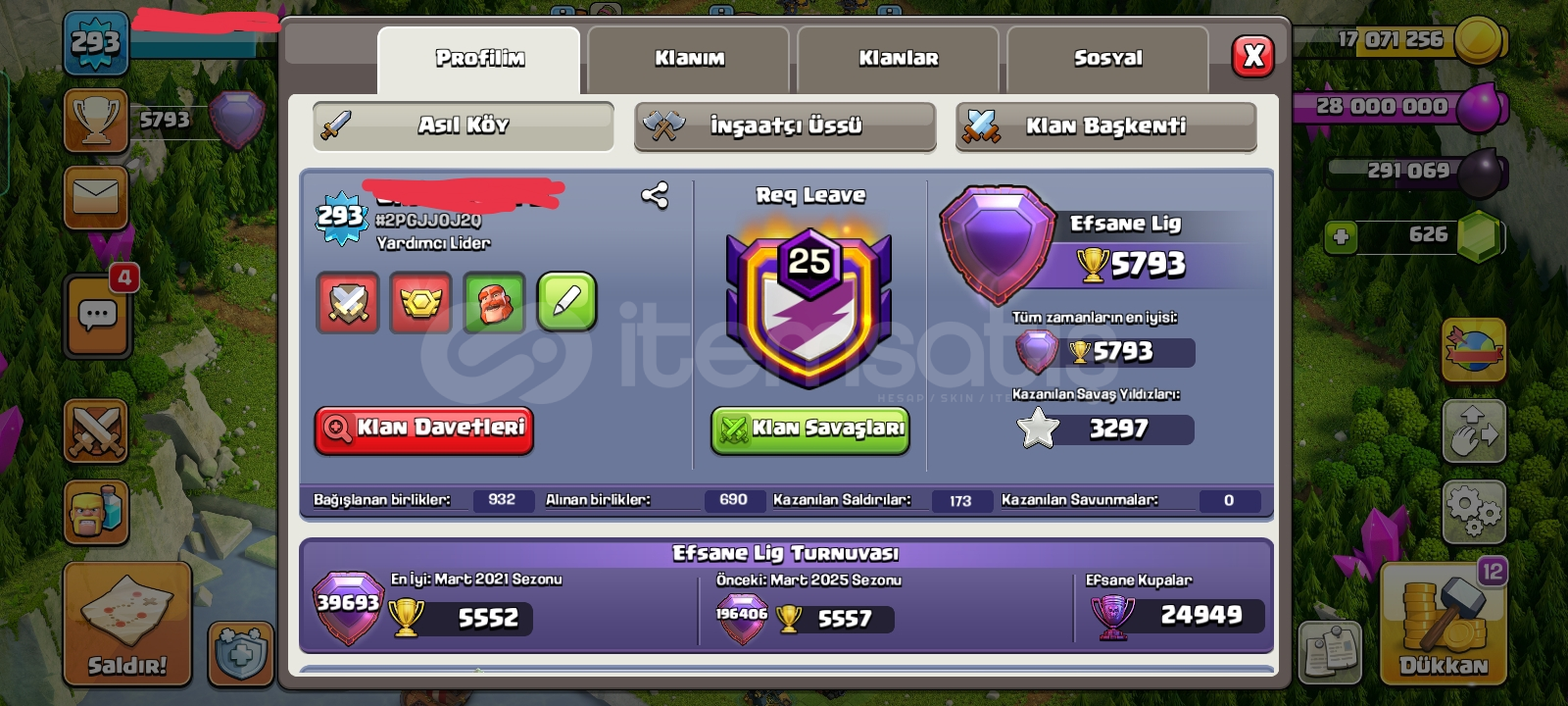Switch to the Klanım tab
This screenshot has height=706, width=1568.
689,59
